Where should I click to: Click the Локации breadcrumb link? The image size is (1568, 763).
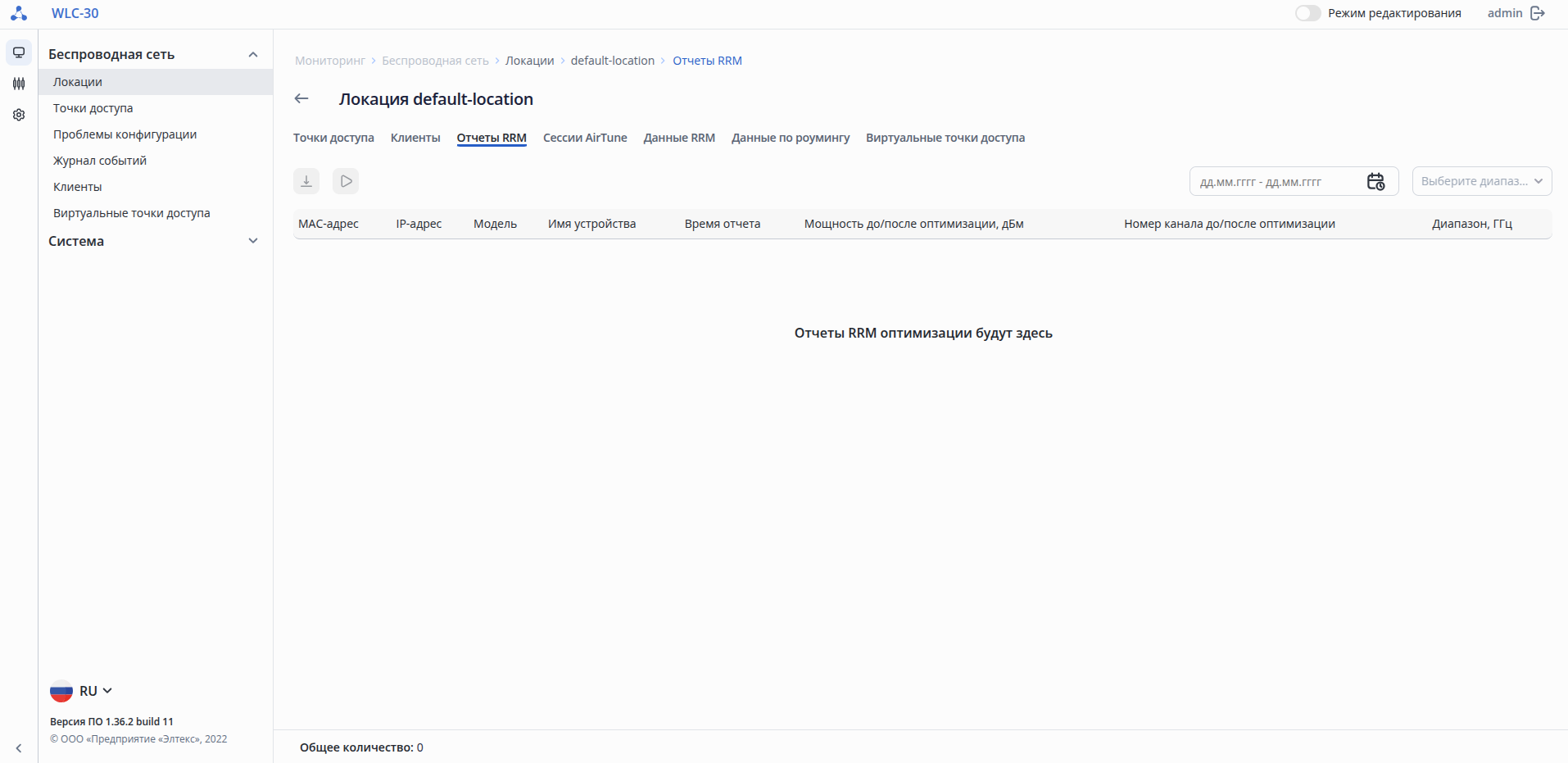[529, 61]
